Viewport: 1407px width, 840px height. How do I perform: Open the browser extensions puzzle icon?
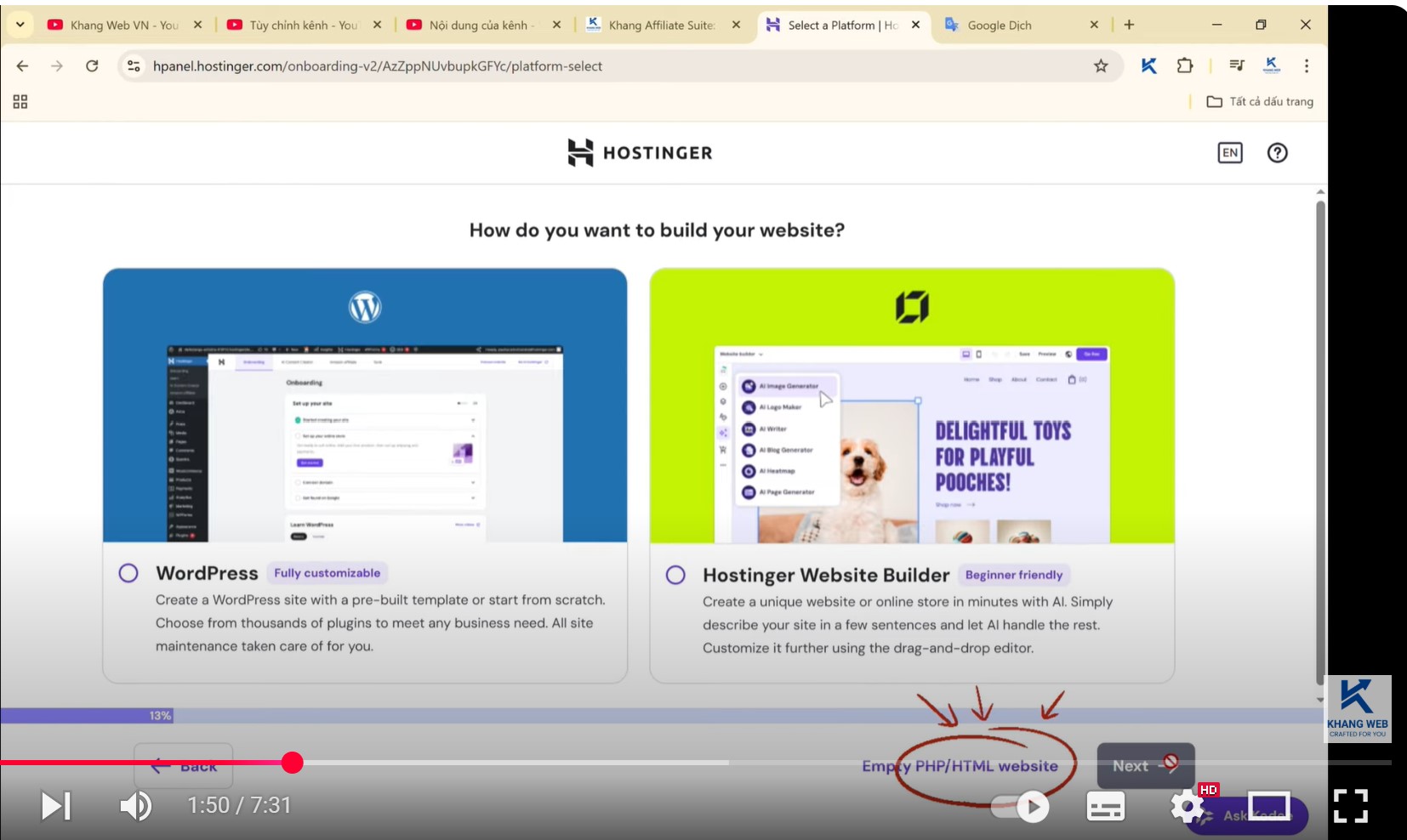pos(1184,66)
